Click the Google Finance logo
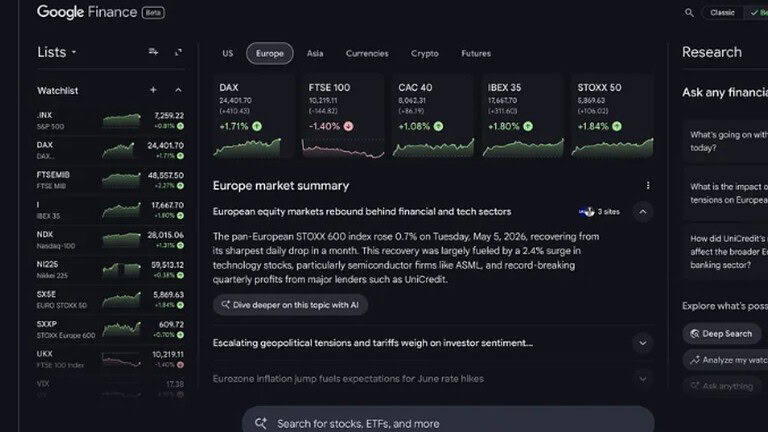 [87, 12]
